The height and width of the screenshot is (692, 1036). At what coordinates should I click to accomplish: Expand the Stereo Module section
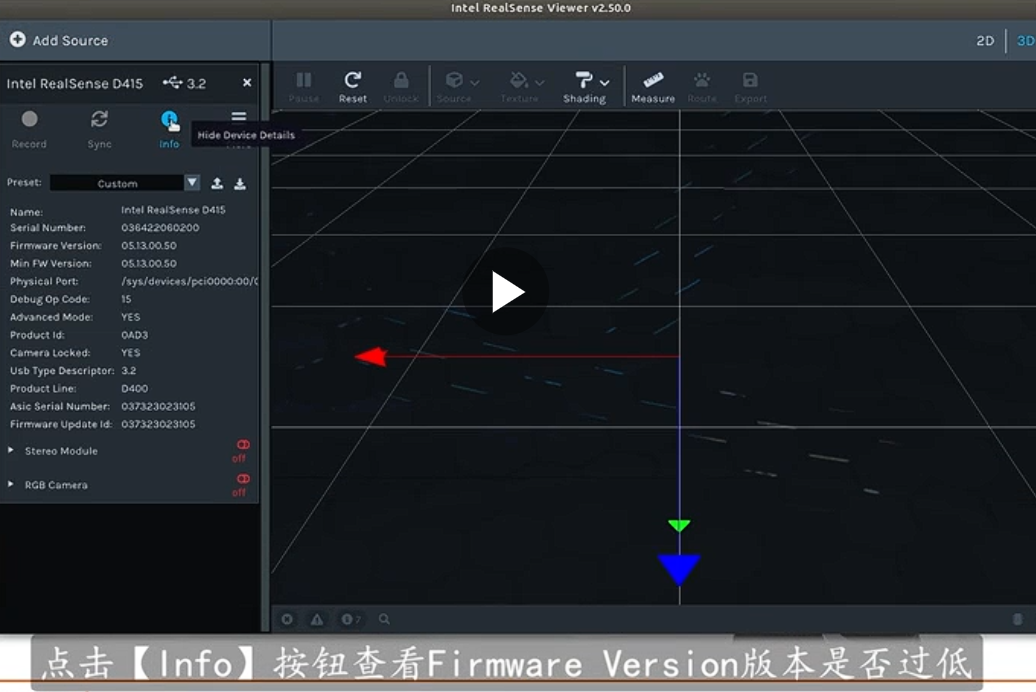11,450
